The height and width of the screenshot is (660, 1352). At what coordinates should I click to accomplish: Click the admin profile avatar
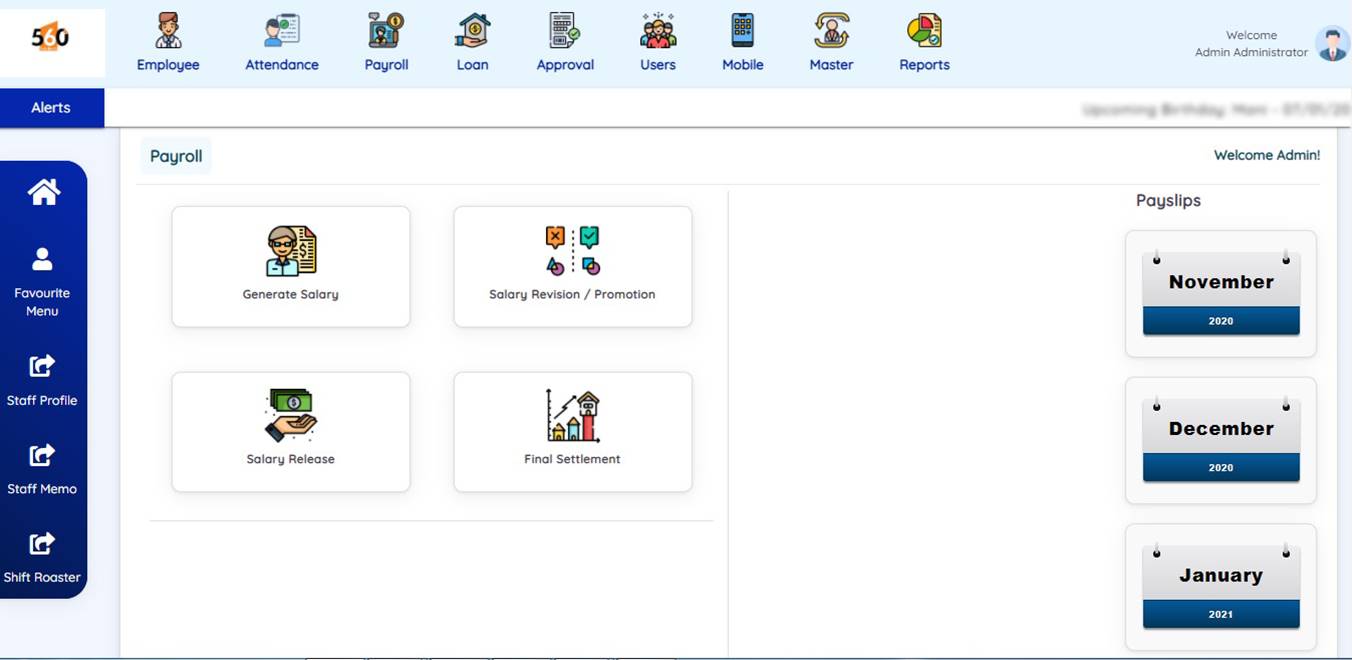click(x=1332, y=44)
